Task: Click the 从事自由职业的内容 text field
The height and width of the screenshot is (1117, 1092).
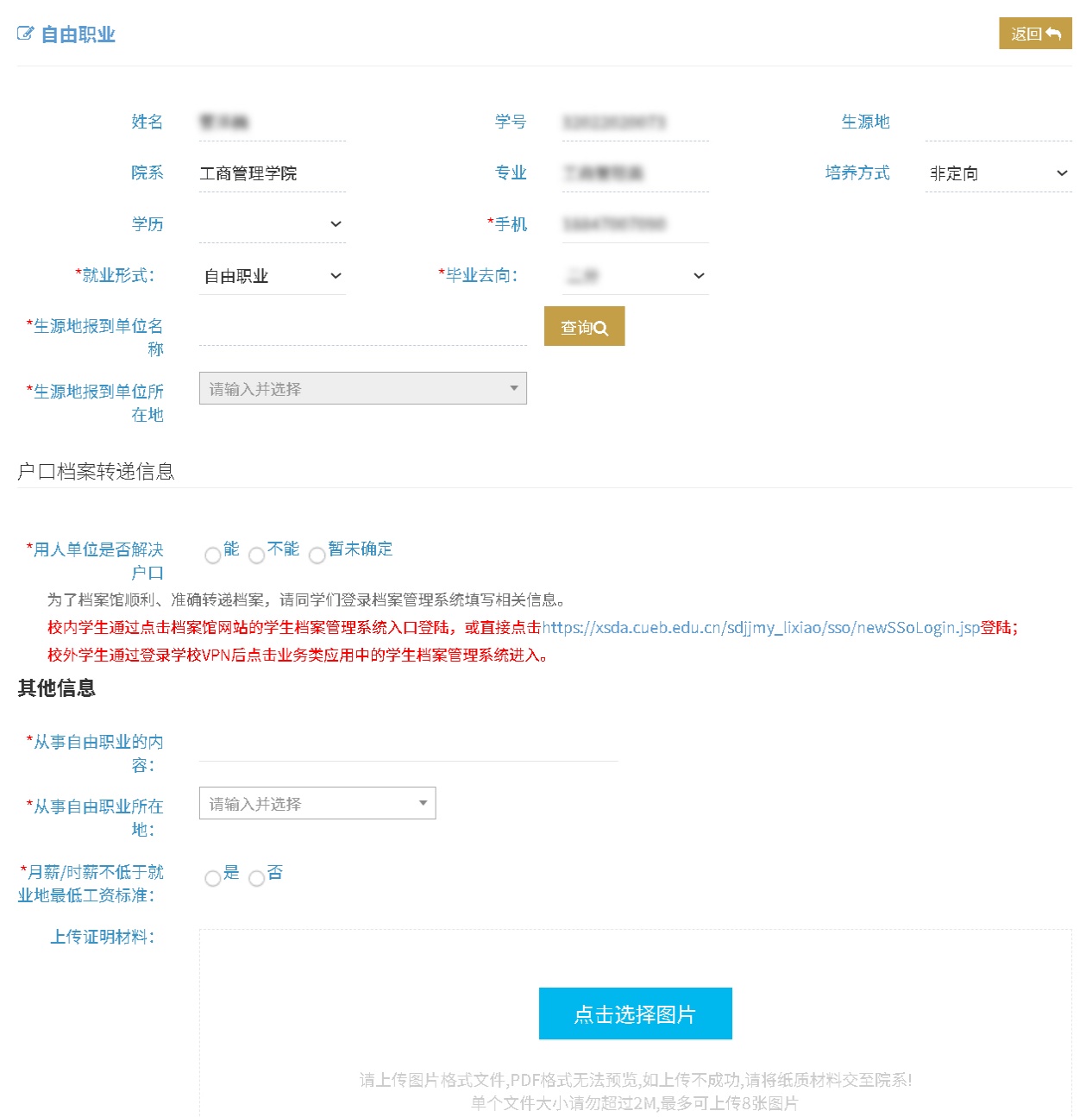Action: coord(408,745)
